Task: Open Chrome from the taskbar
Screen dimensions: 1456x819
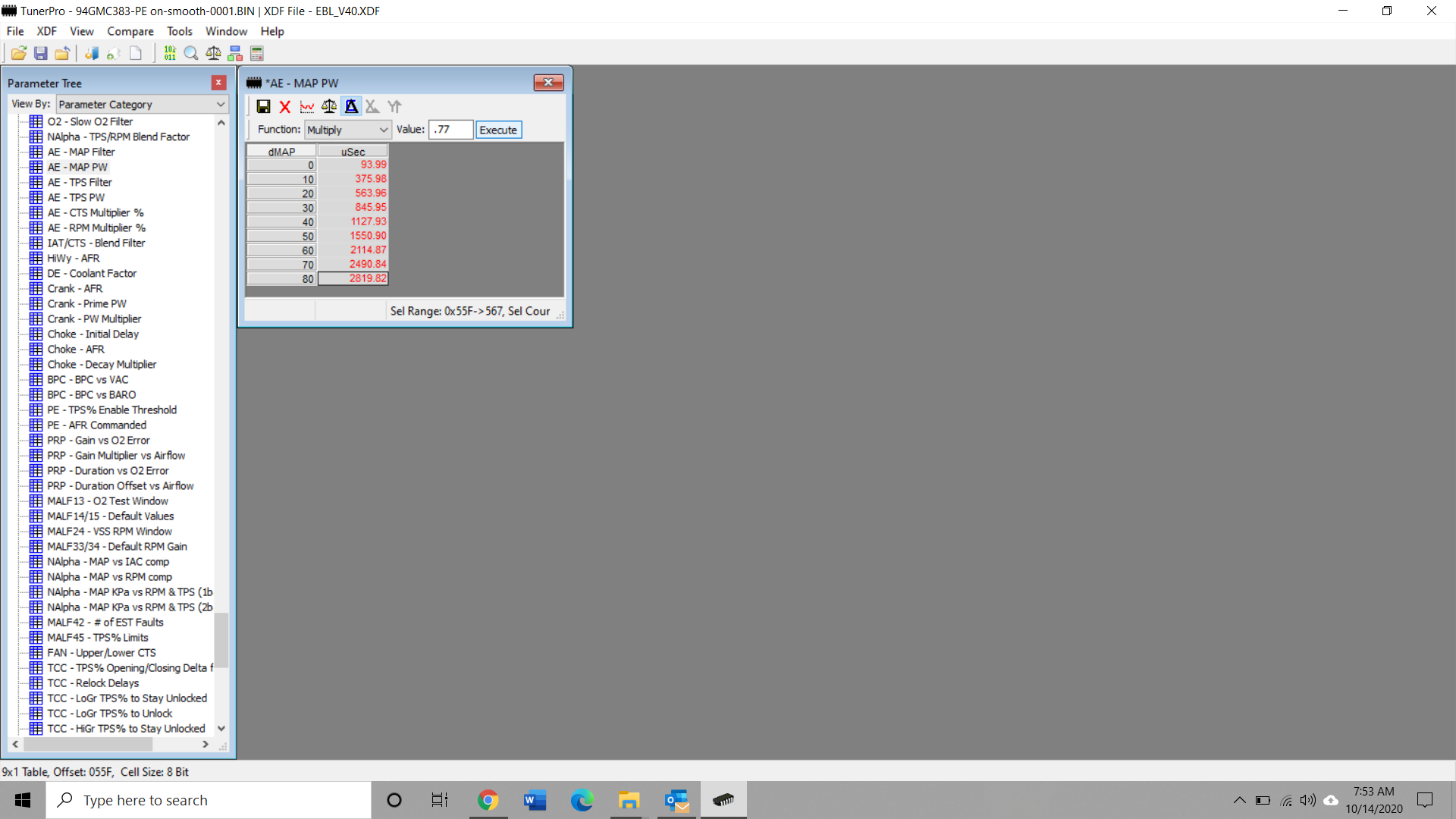Action: (x=488, y=800)
